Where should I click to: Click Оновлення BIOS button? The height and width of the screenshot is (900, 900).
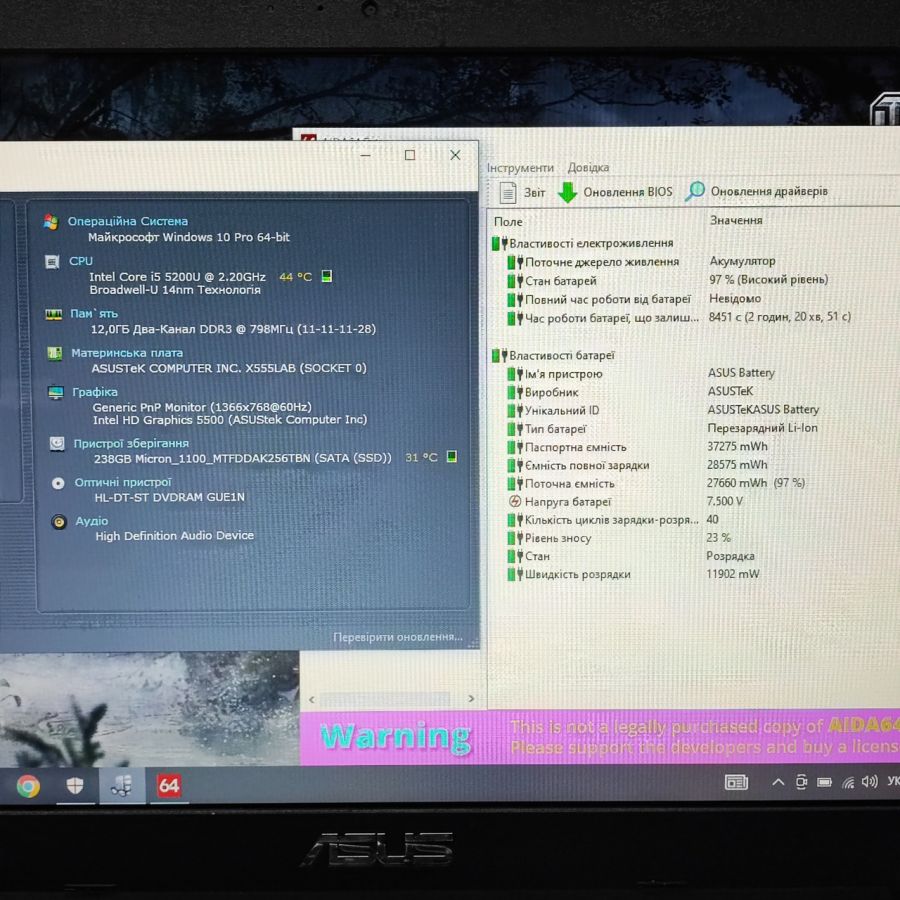pos(615,192)
